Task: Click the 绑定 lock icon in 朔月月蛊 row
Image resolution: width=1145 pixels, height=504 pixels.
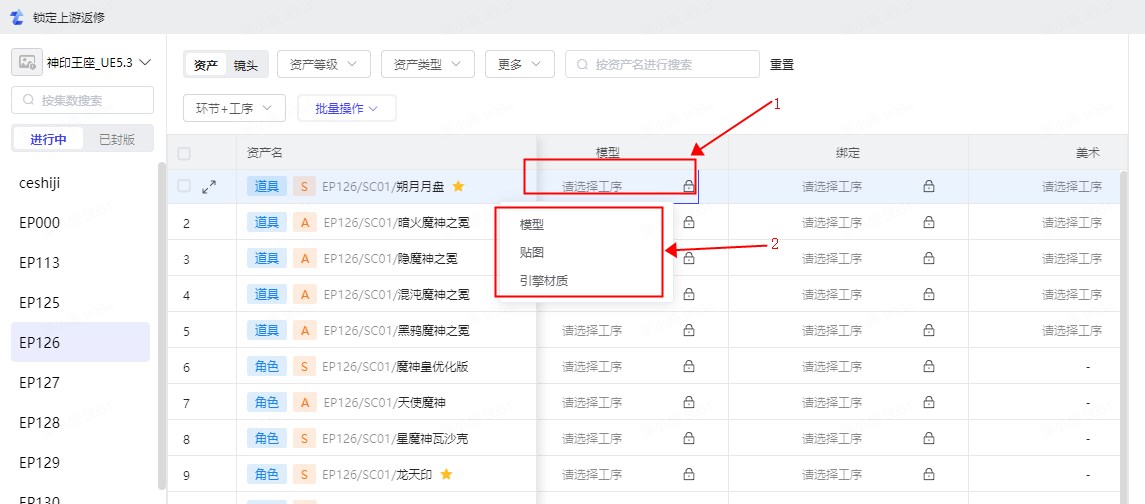Action: [928, 186]
